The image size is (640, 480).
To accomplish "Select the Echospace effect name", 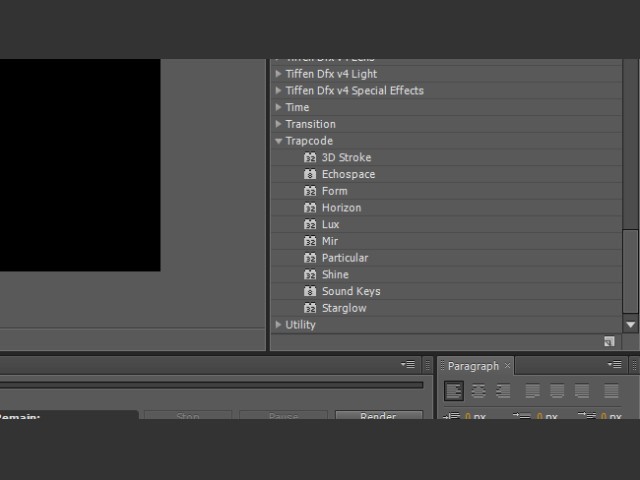I will point(348,174).
